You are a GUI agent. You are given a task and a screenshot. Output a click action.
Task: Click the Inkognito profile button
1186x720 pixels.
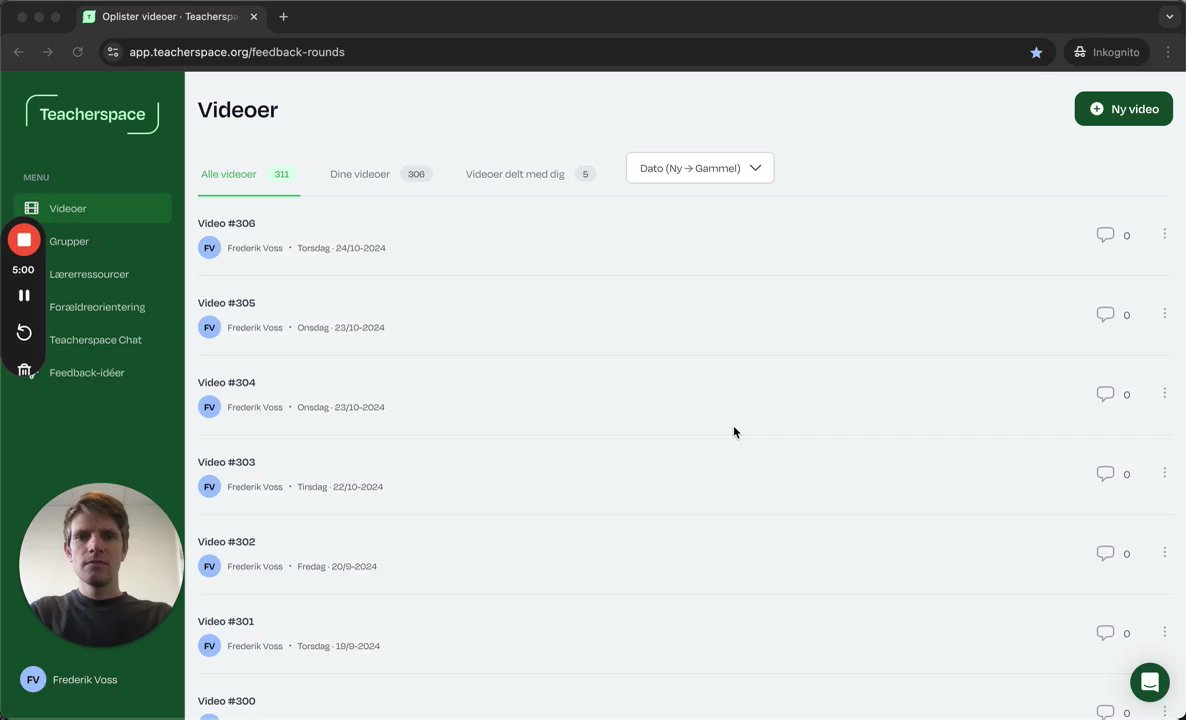[1107, 52]
